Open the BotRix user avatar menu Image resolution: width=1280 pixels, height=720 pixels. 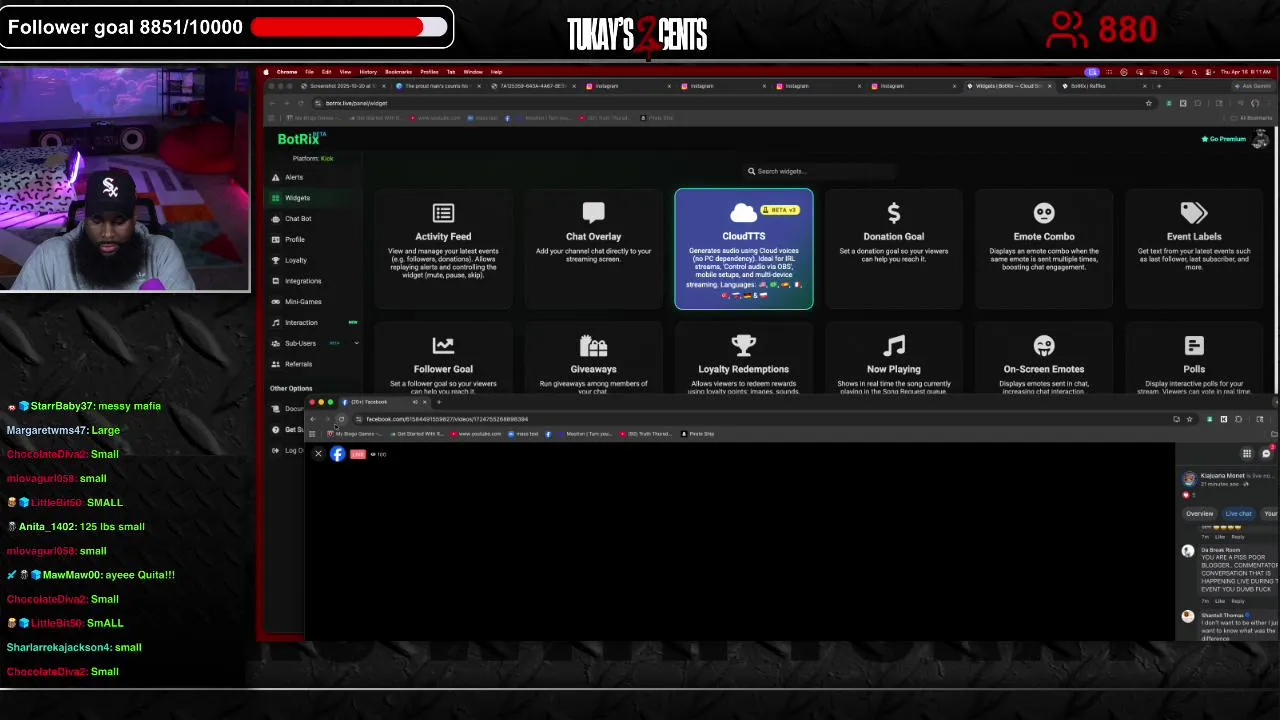point(1260,139)
